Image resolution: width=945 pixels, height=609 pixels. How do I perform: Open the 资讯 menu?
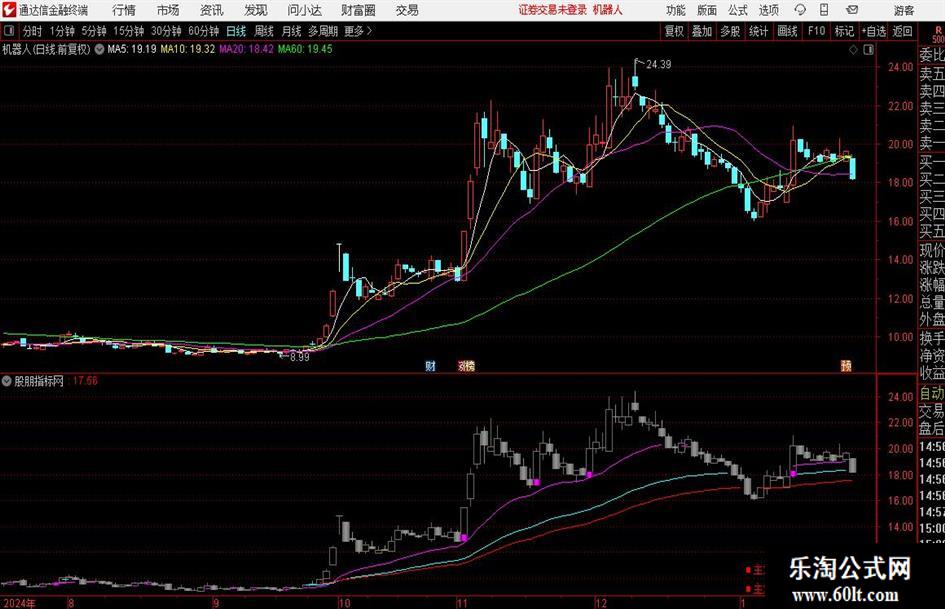pos(212,10)
